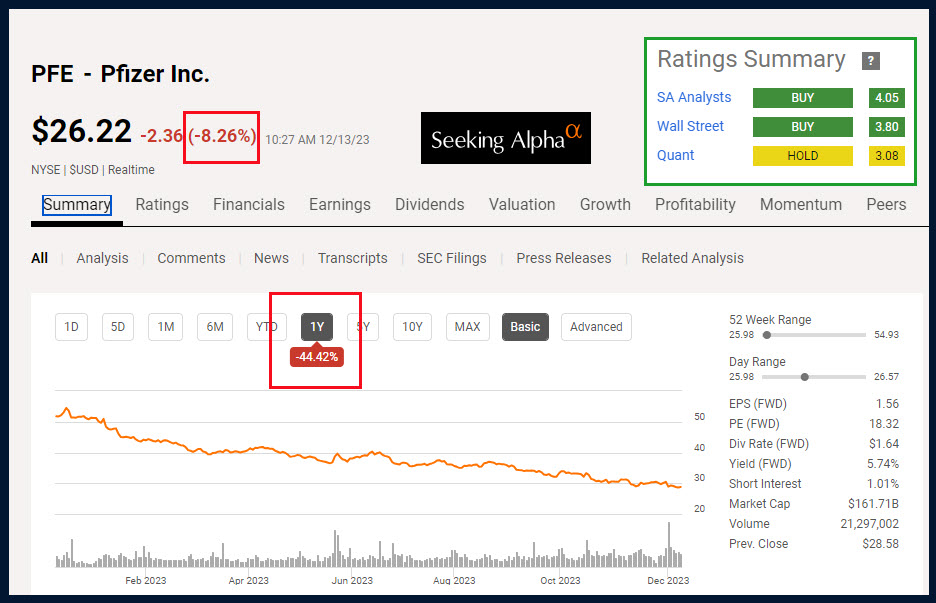Show the MAX price history
The image size is (936, 603).
coord(467,327)
